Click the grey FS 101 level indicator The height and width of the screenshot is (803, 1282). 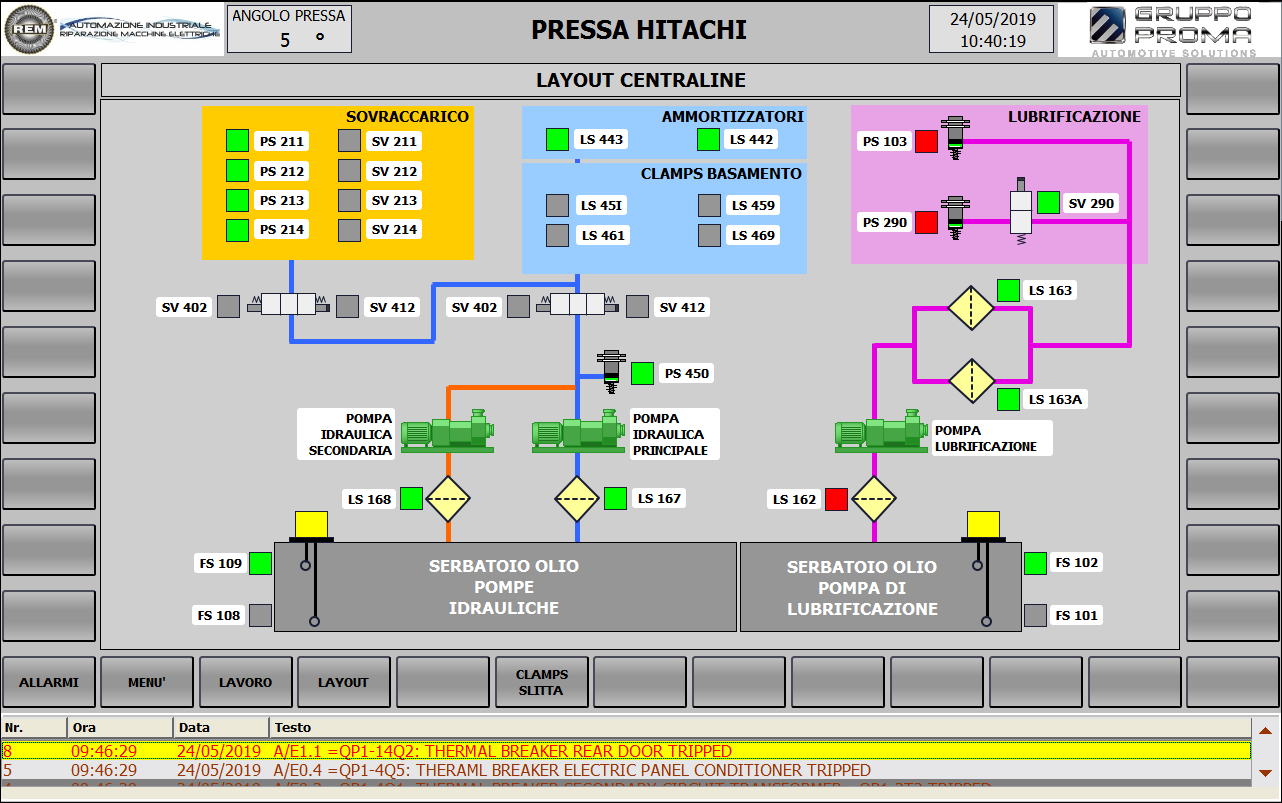(x=1035, y=615)
